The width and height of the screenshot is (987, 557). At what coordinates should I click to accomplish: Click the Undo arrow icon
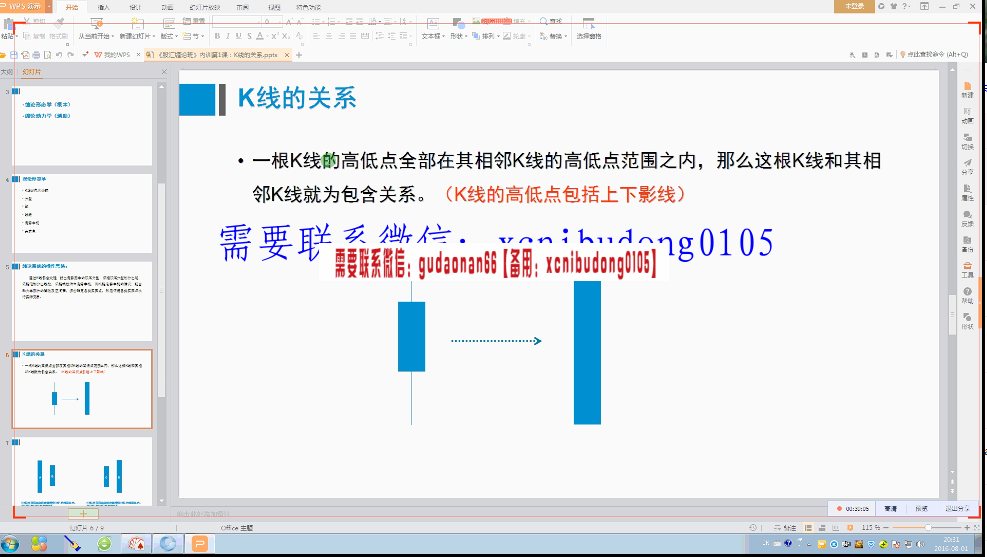pyautogui.click(x=59, y=55)
